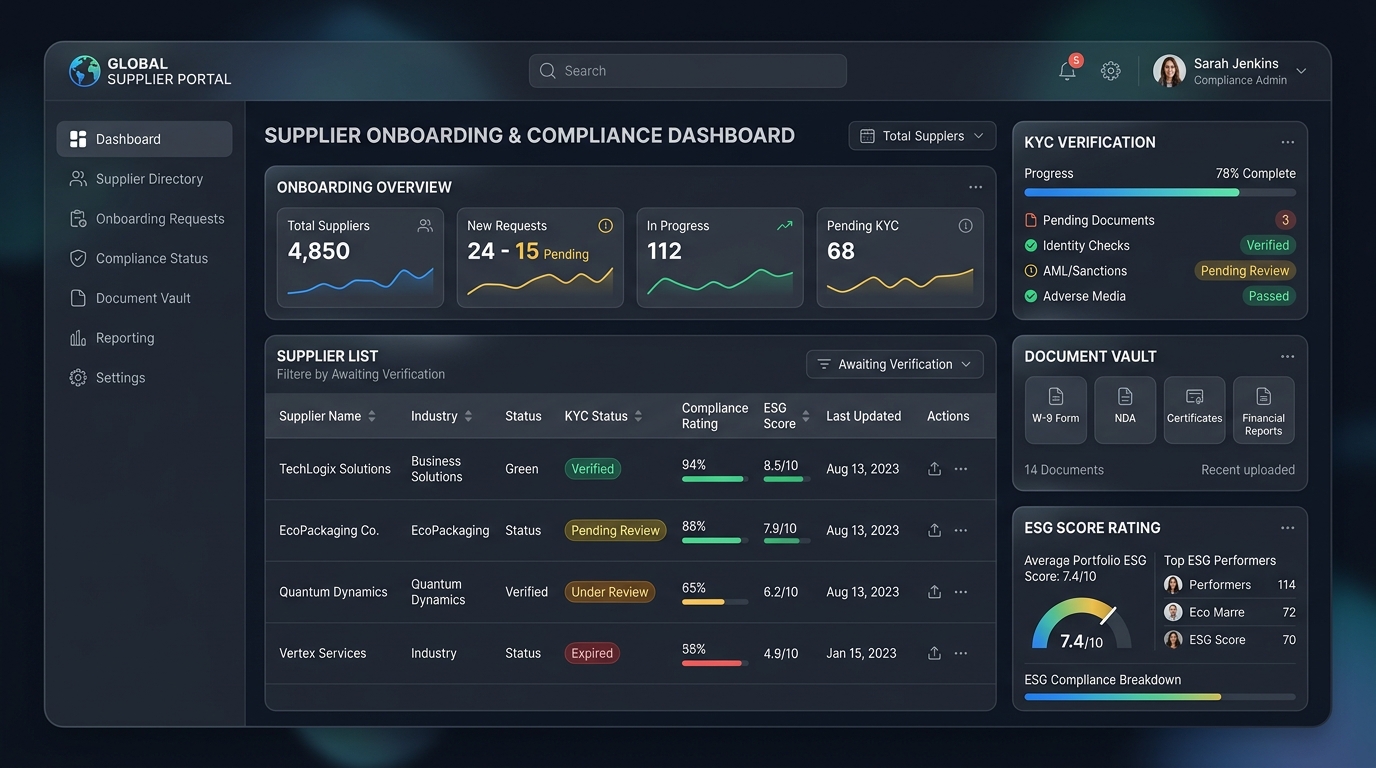
Task: Click the Quantum Dynamics supplier name
Action: pyautogui.click(x=333, y=592)
